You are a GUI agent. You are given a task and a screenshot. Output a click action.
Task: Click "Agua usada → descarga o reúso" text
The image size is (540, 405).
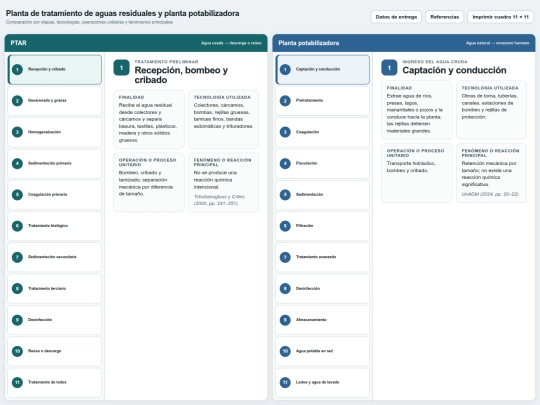pyautogui.click(x=231, y=43)
